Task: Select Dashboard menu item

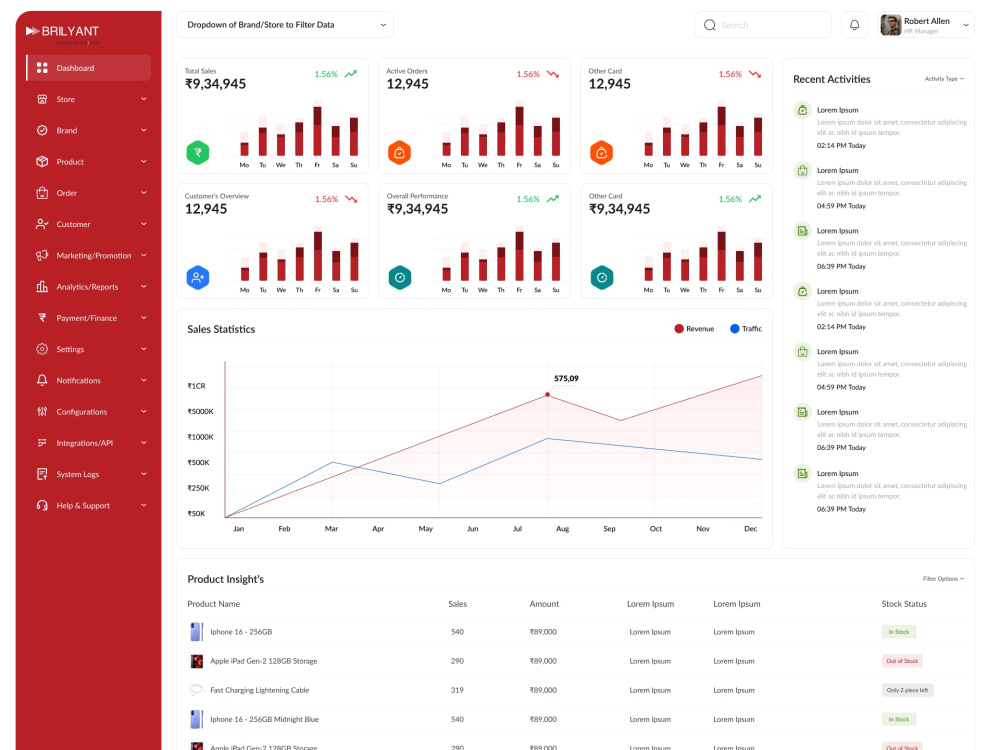Action: [89, 68]
